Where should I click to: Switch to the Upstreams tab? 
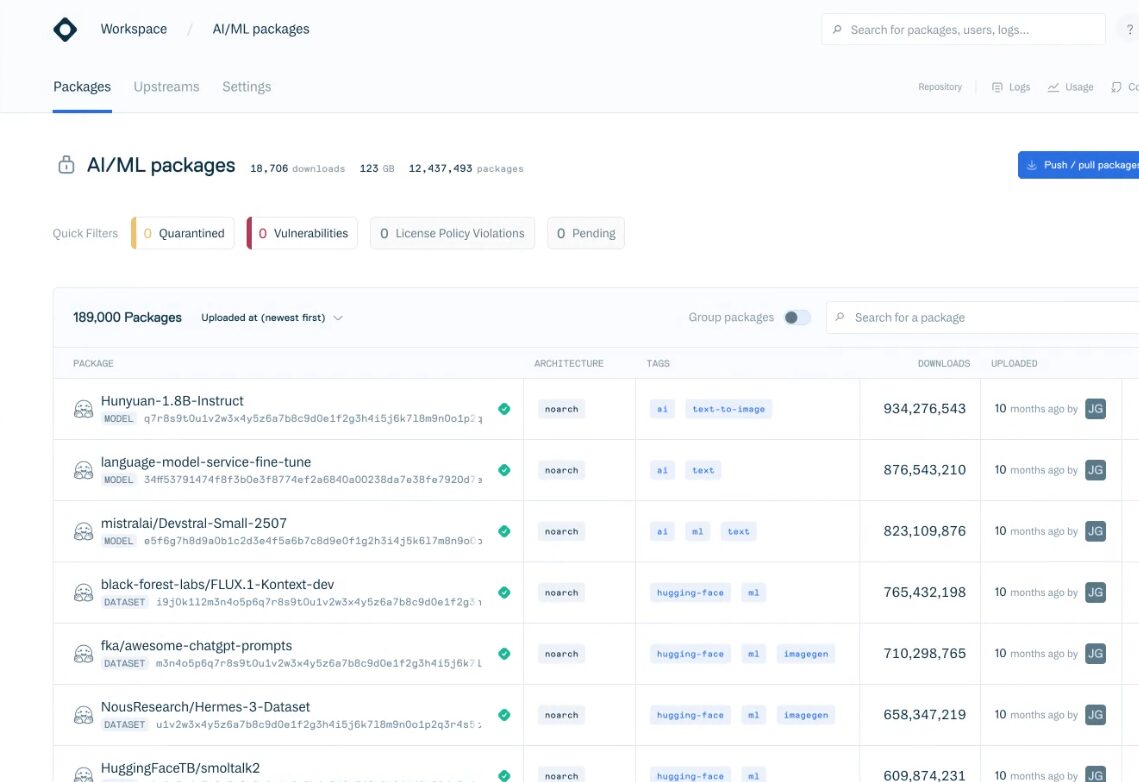pyautogui.click(x=166, y=87)
